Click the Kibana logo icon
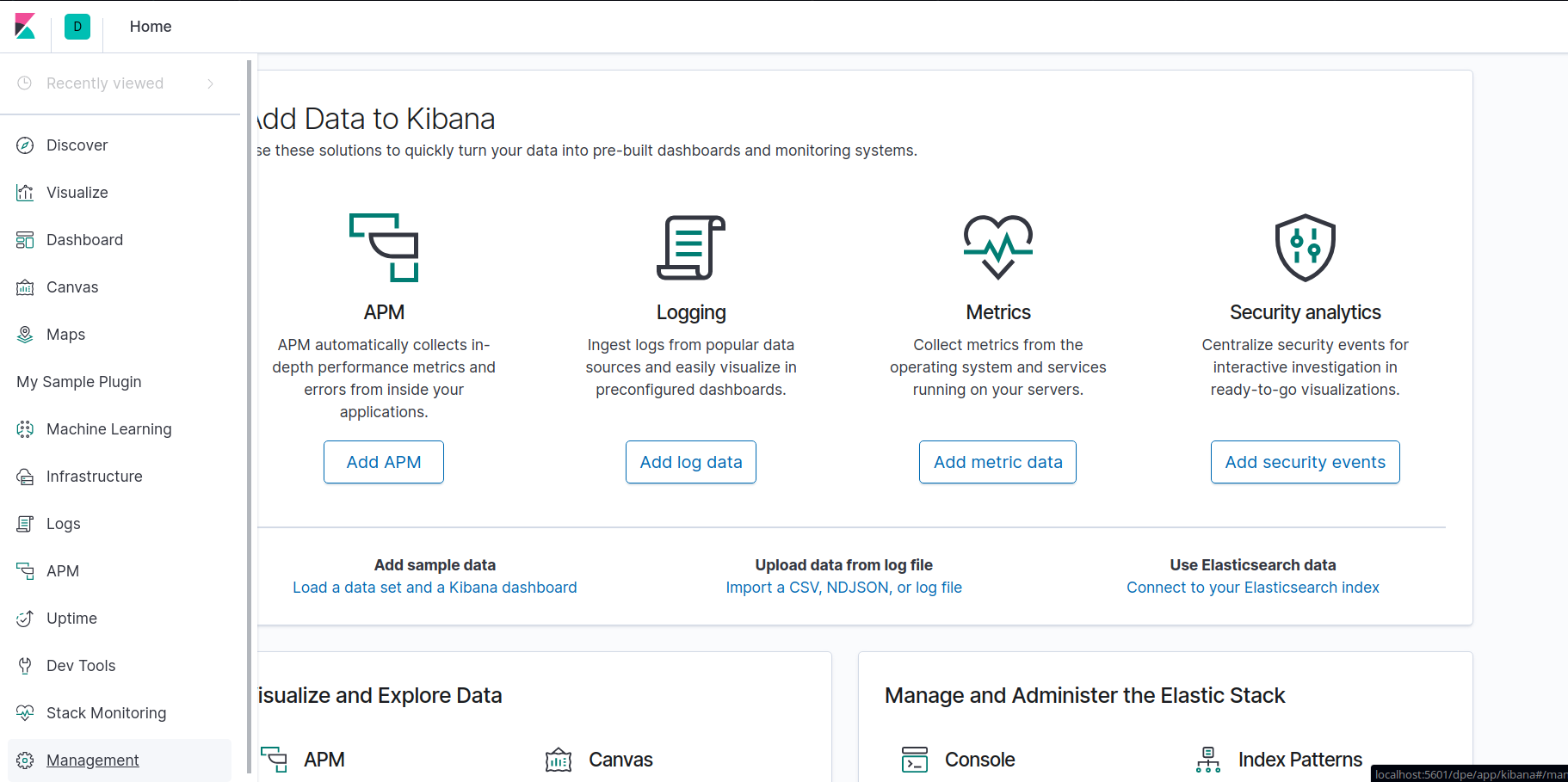Image resolution: width=1568 pixels, height=782 pixels. 26,27
